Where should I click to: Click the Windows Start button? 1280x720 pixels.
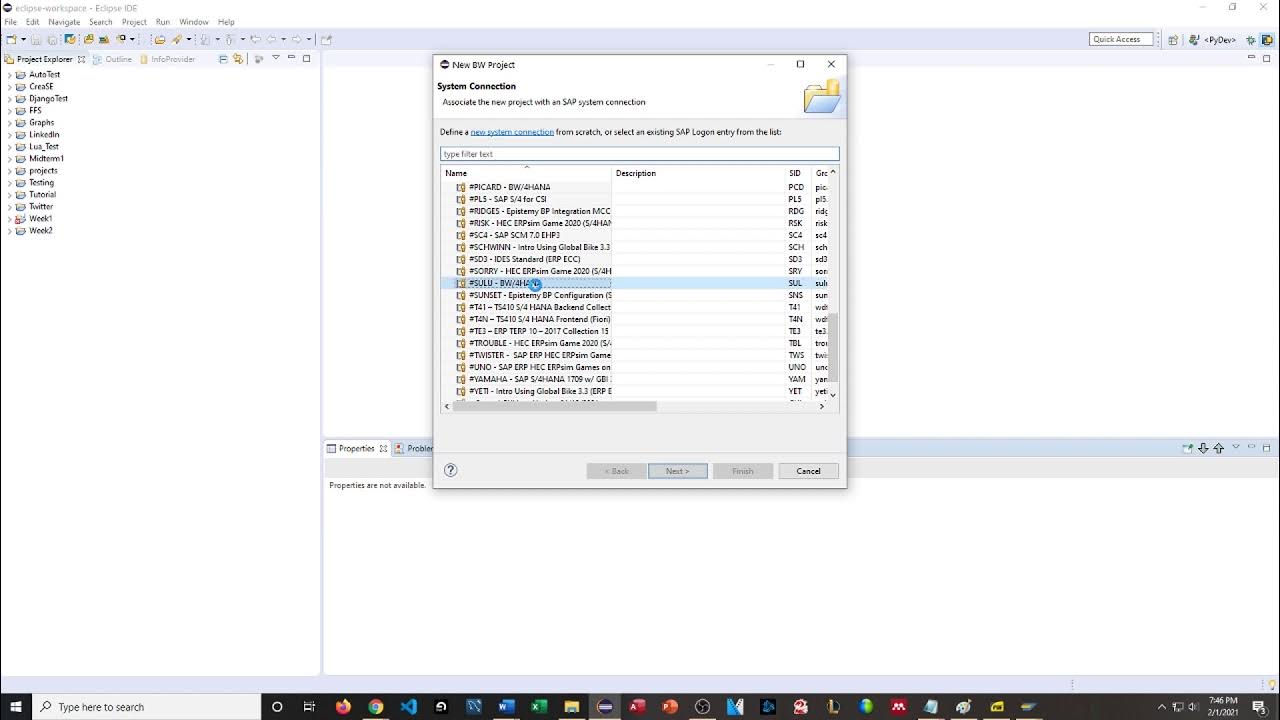(x=15, y=706)
